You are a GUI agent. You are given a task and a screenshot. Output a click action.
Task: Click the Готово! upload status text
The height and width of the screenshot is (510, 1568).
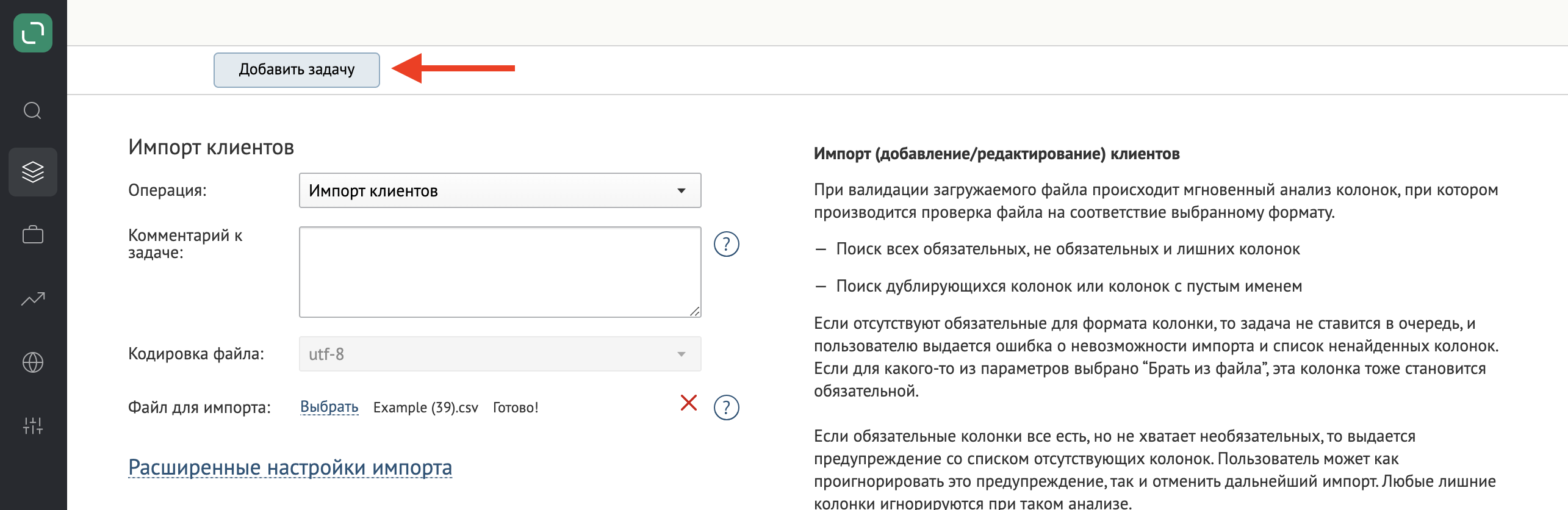516,408
